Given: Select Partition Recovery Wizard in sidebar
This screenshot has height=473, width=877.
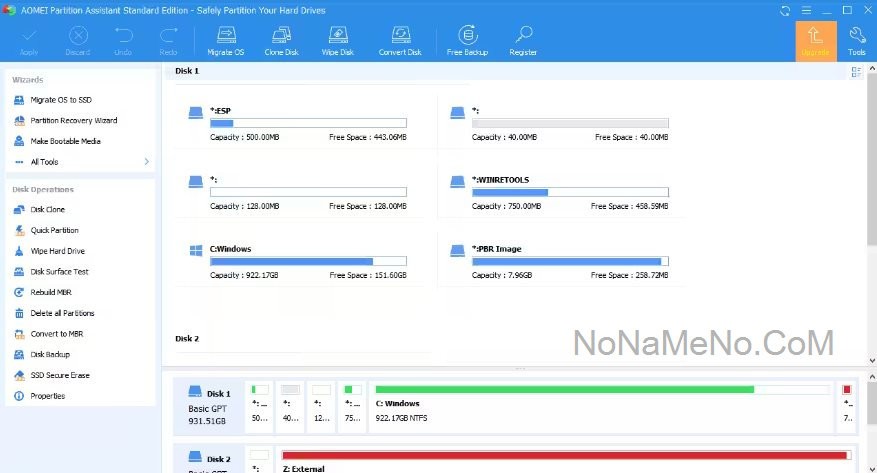Looking at the screenshot, I should [x=73, y=120].
